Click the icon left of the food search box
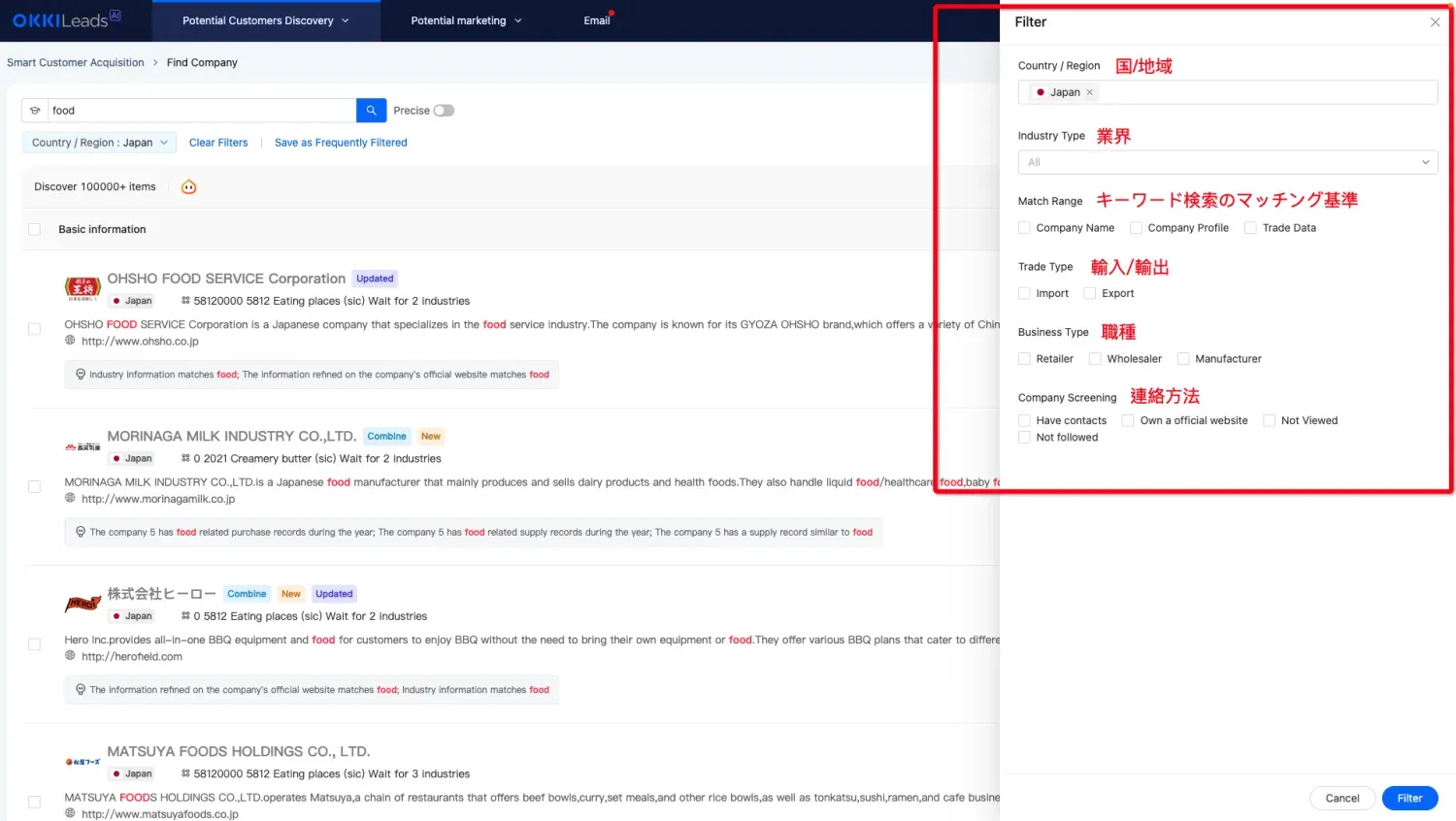Screen dimensions: 1456x821 tap(35, 111)
